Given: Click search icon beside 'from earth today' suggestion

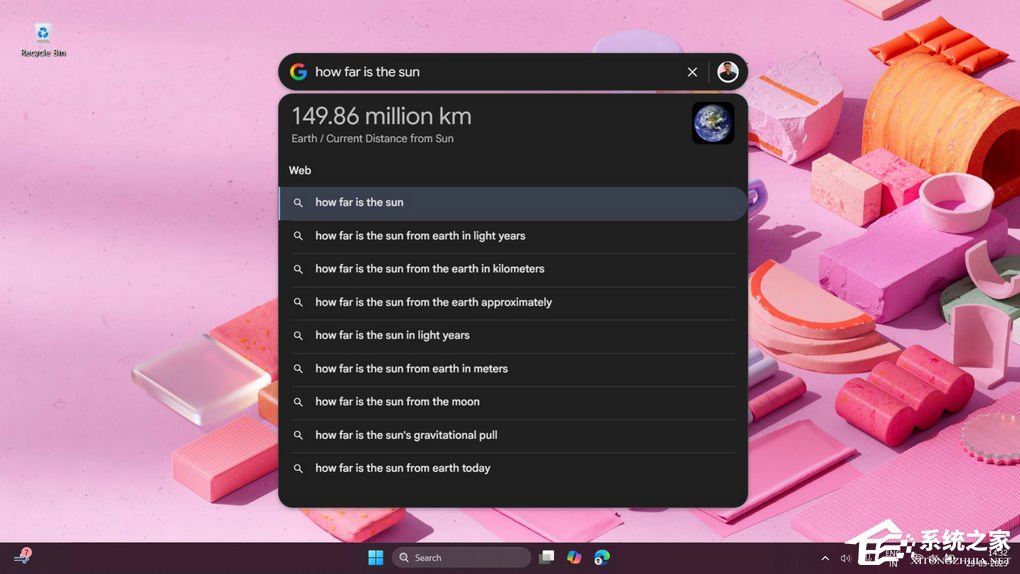Looking at the screenshot, I should click(298, 469).
